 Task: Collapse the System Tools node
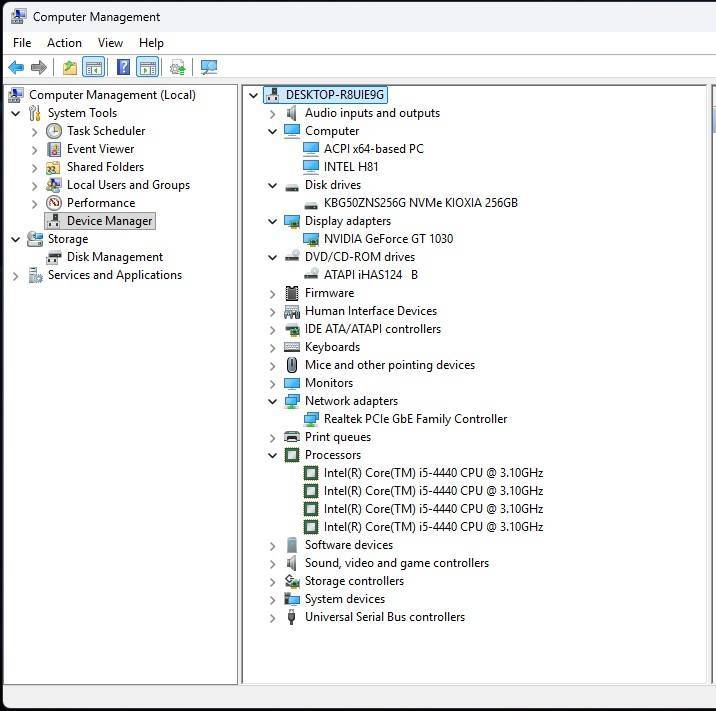(x=15, y=113)
